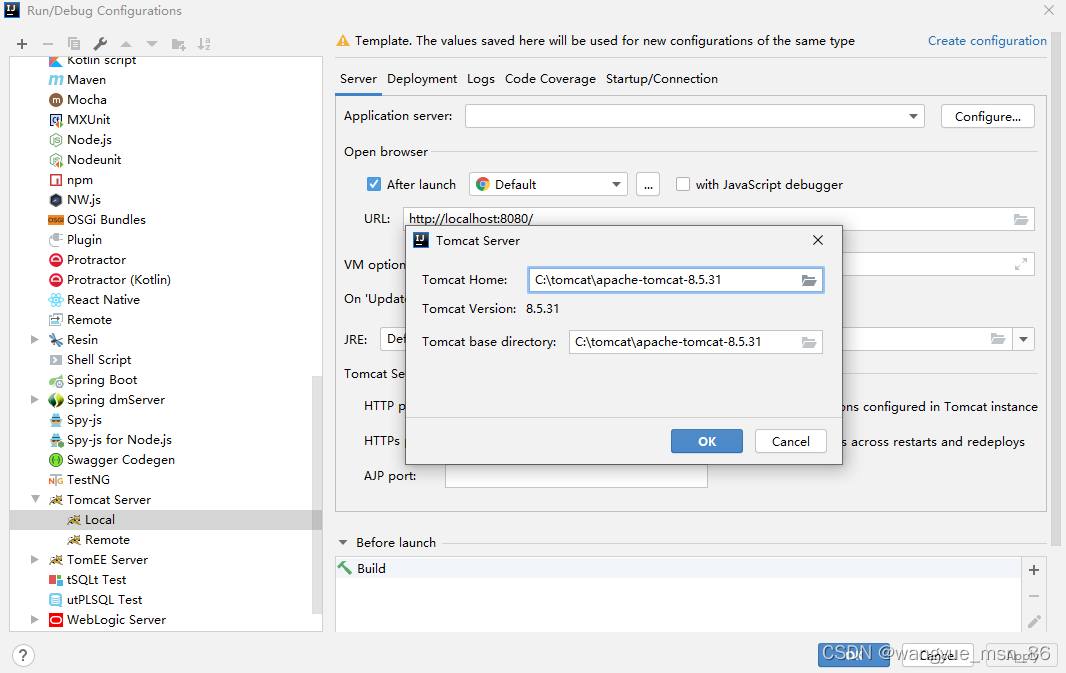
Task: Expand the WebLogic Server tree node
Action: (x=35, y=619)
